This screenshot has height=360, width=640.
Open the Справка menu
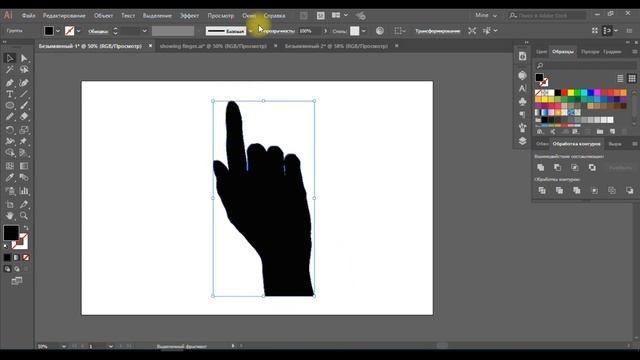click(x=274, y=16)
